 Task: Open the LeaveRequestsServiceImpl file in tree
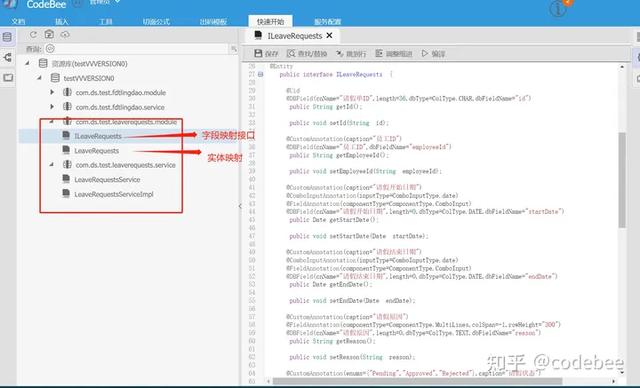pyautogui.click(x=113, y=194)
